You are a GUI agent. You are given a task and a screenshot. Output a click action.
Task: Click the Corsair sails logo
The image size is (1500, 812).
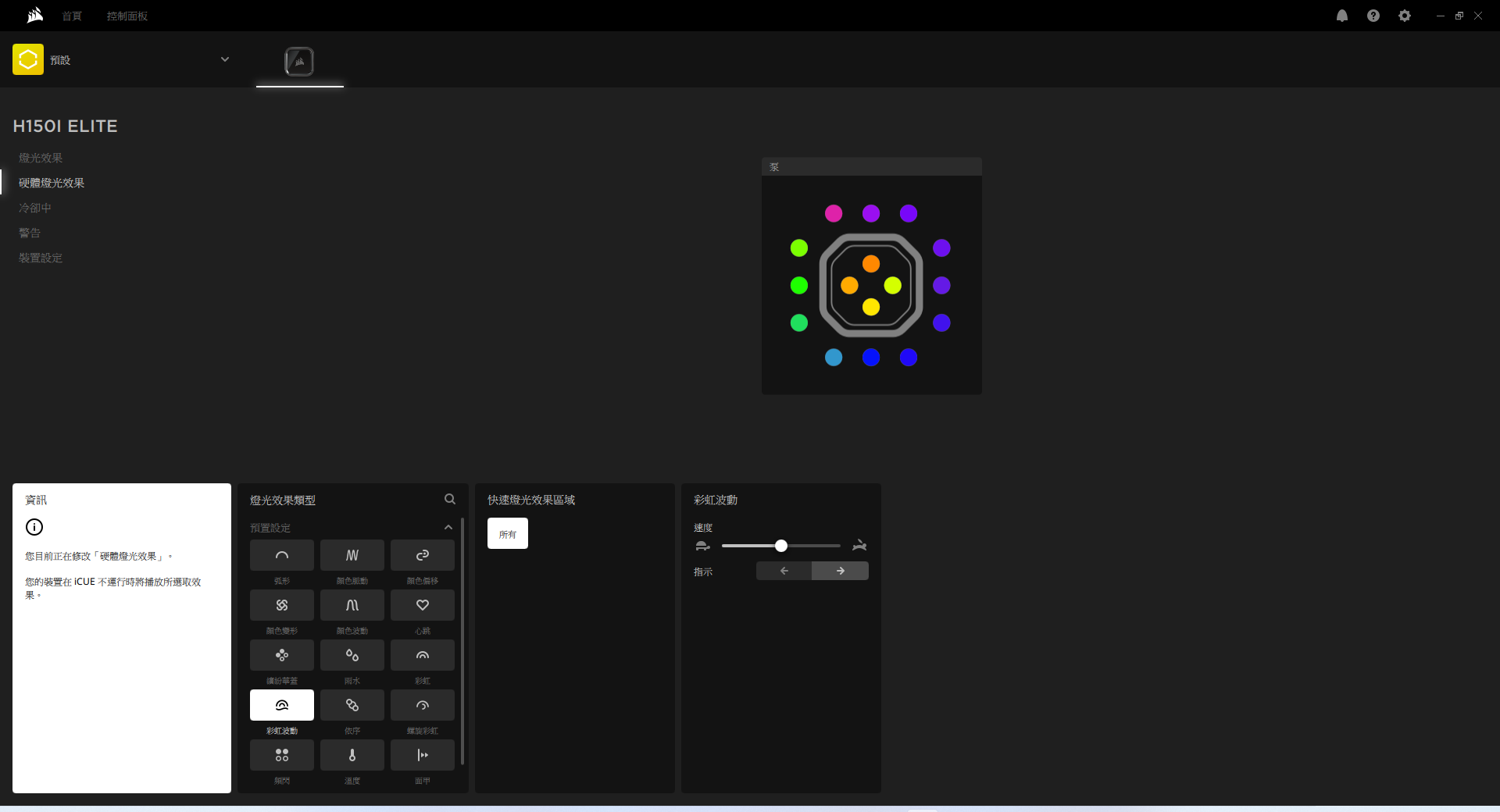click(34, 16)
